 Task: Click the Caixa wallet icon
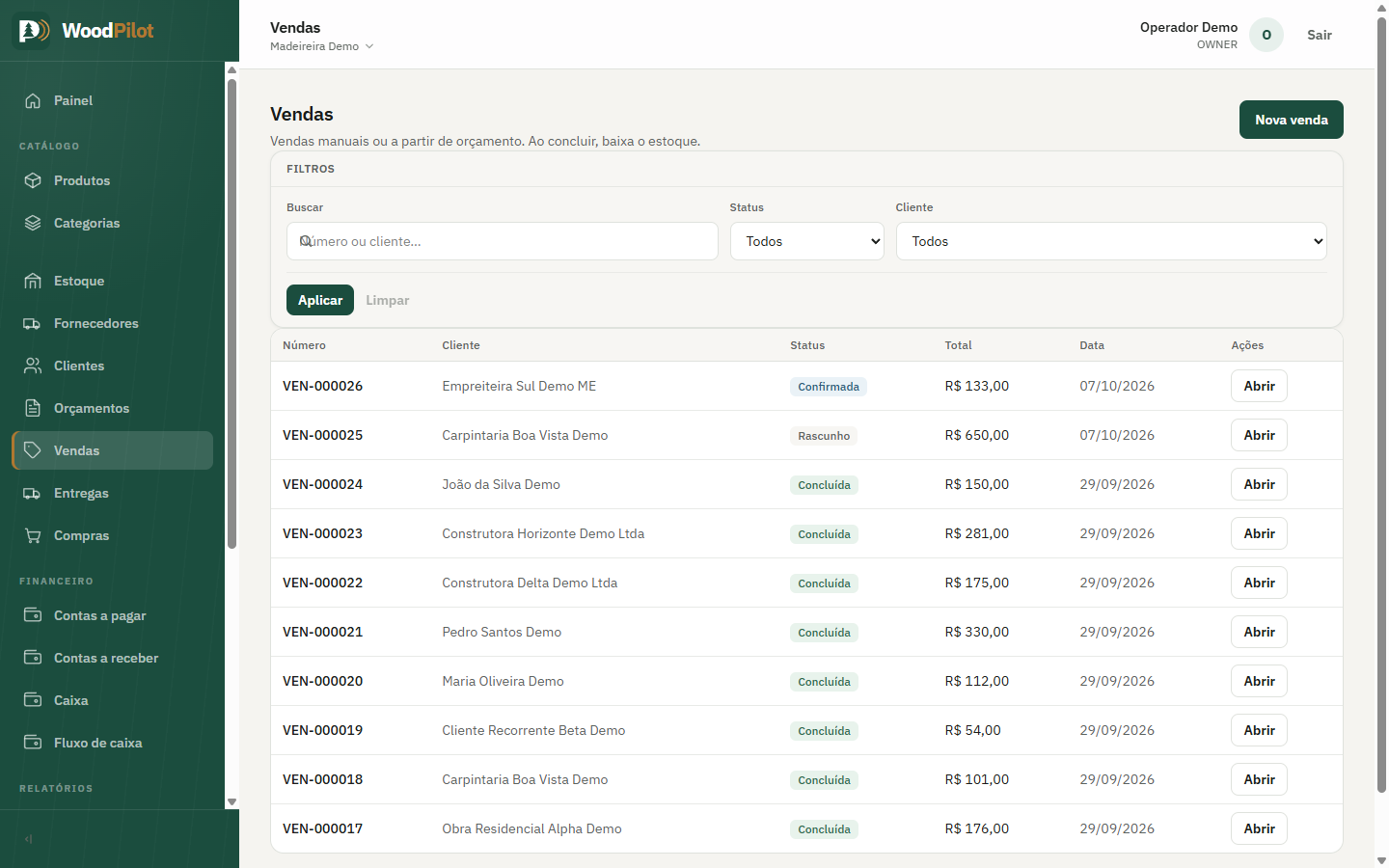tap(33, 700)
